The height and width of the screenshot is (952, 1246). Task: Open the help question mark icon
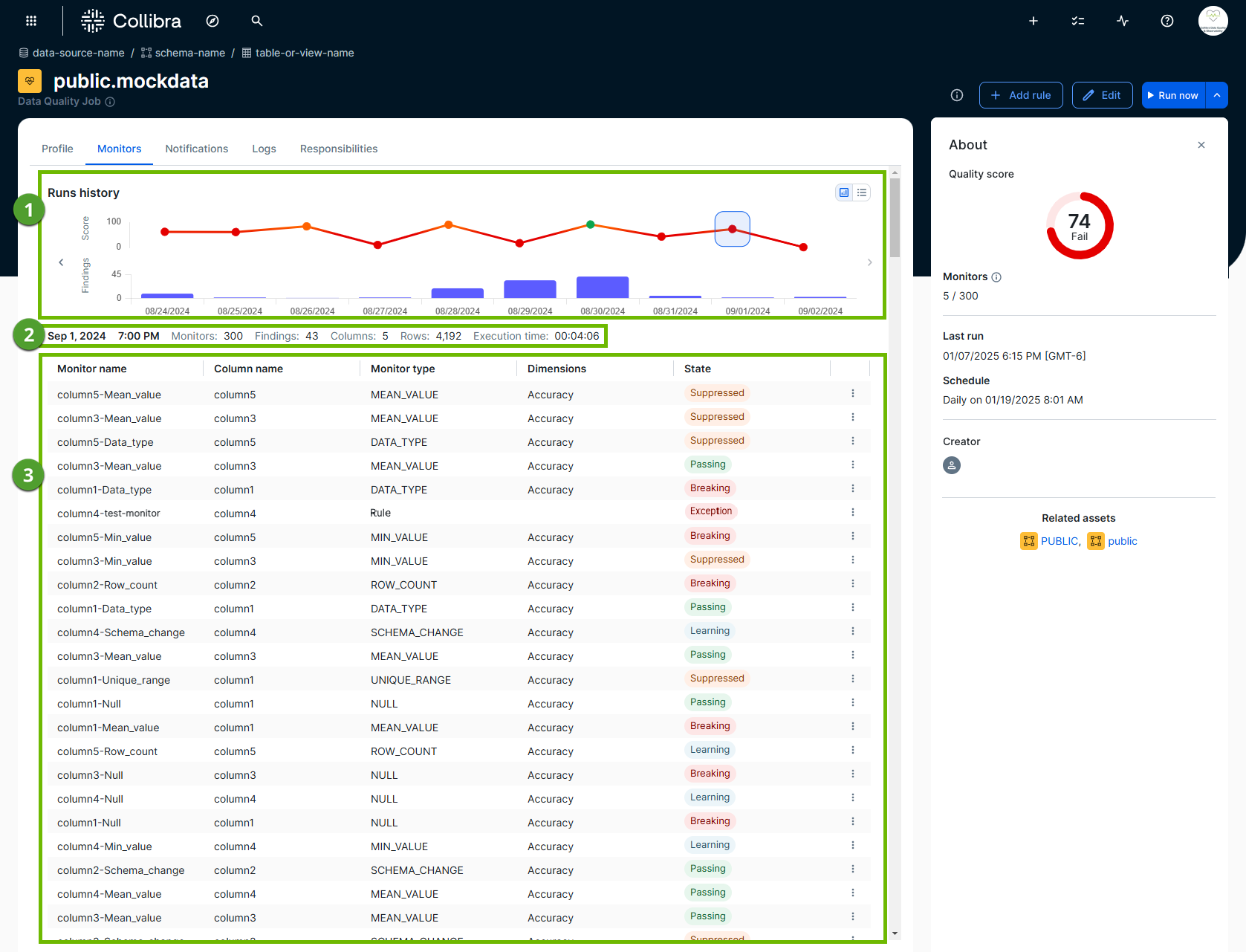coord(1166,21)
